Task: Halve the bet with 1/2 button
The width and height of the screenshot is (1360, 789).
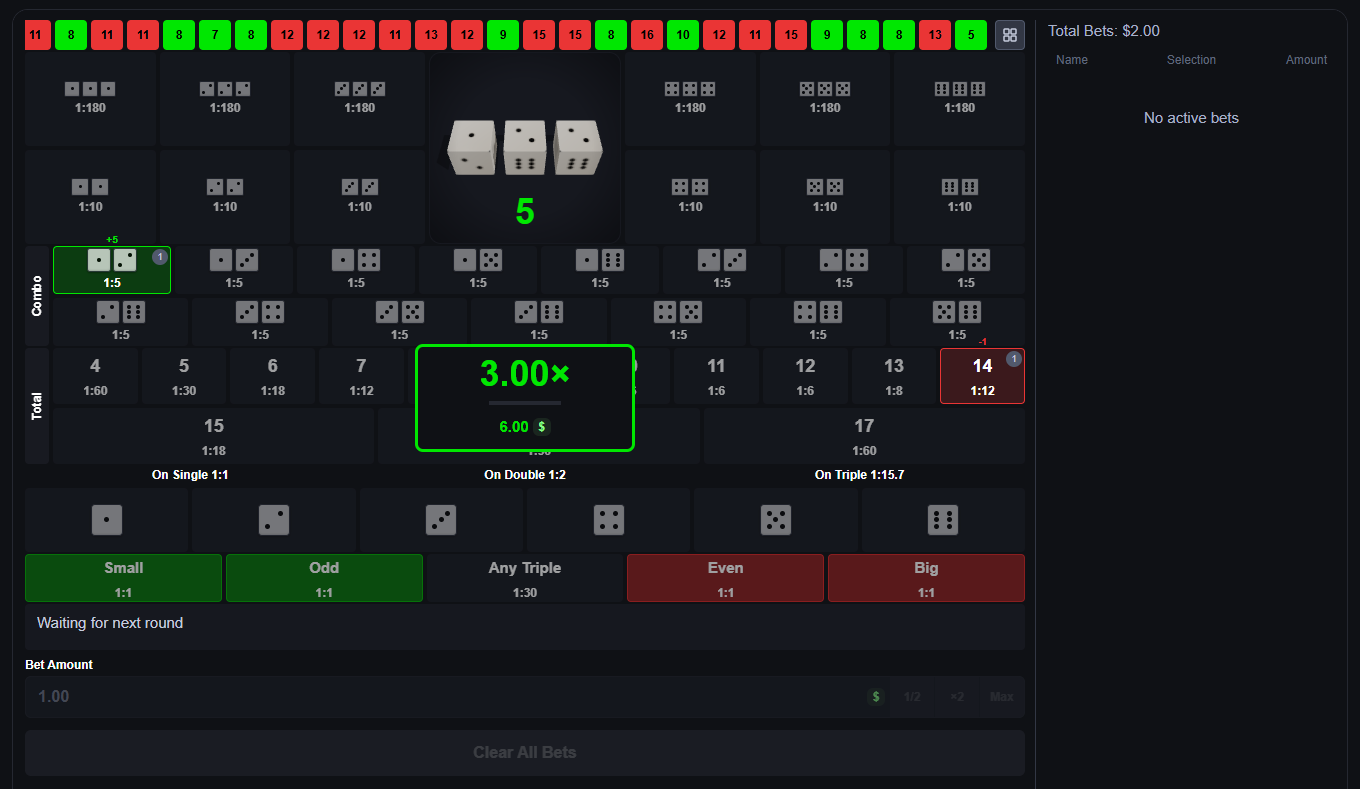Action: 912,697
